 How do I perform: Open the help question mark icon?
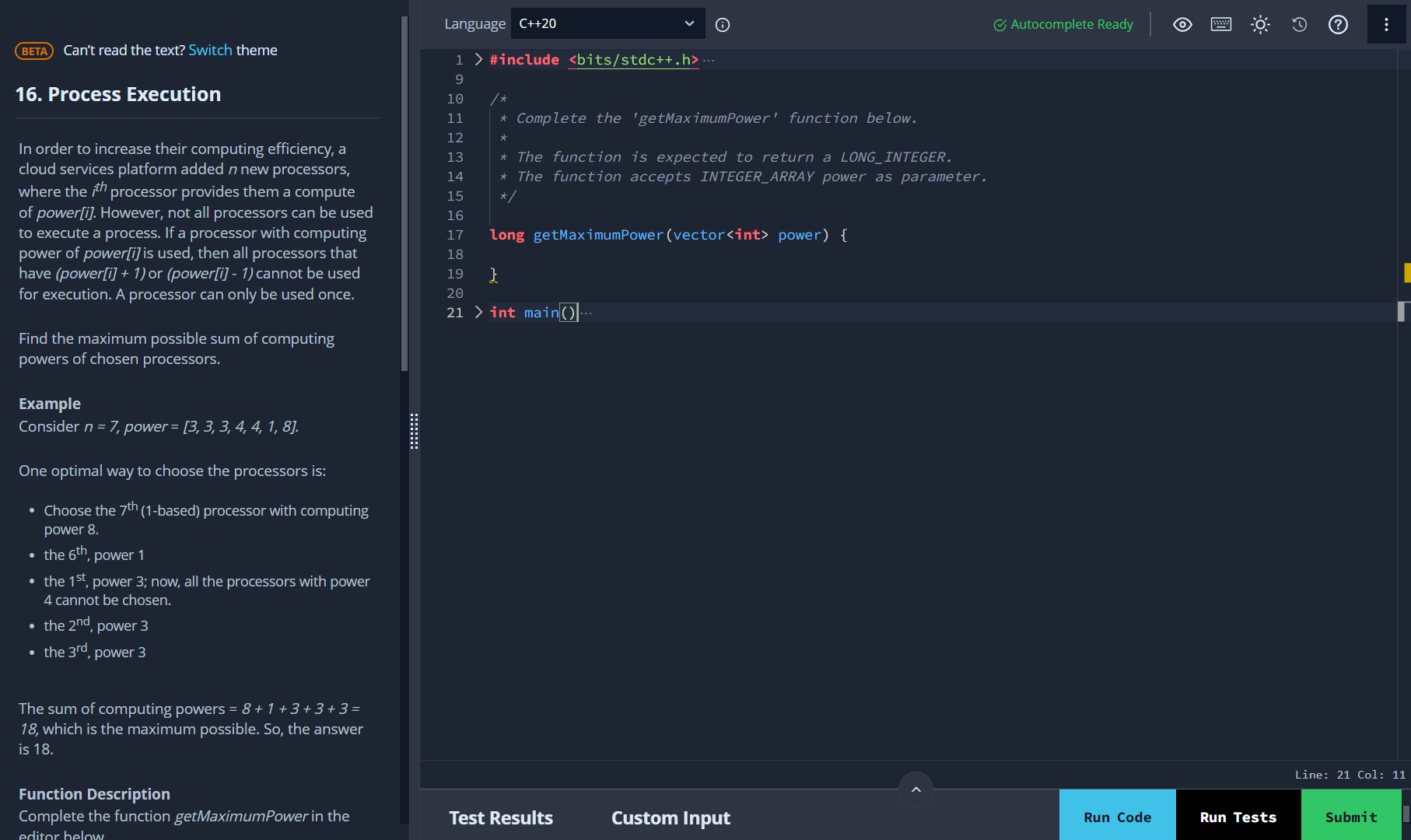click(x=1338, y=25)
